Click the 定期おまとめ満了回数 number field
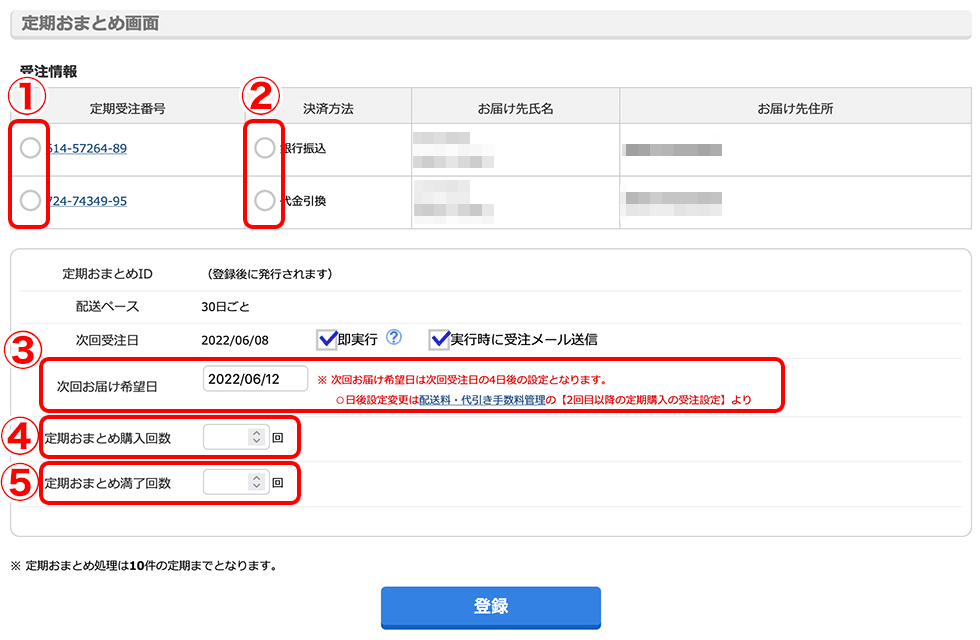This screenshot has height=640, width=980. (x=225, y=483)
